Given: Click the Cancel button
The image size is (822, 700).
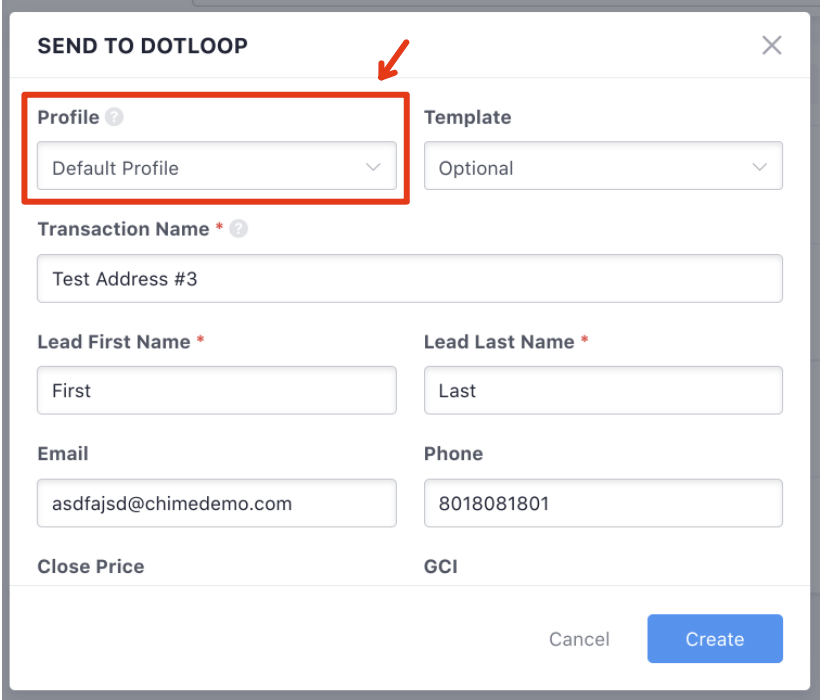Looking at the screenshot, I should [579, 639].
